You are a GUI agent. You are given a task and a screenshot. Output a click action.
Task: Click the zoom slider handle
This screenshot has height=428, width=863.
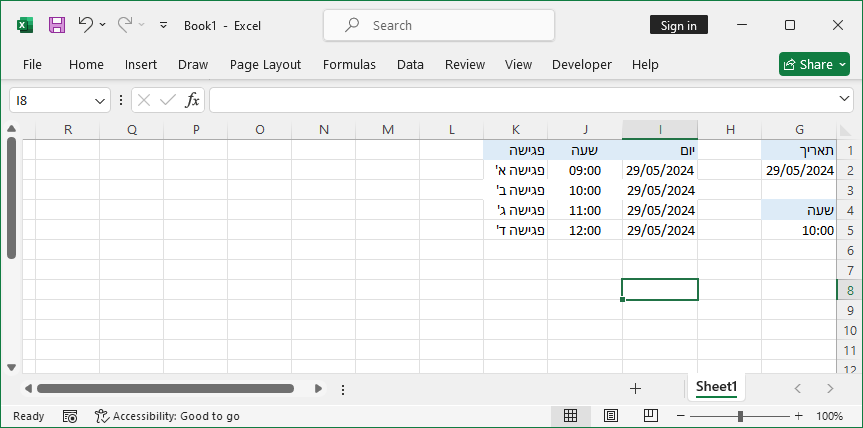coord(740,416)
